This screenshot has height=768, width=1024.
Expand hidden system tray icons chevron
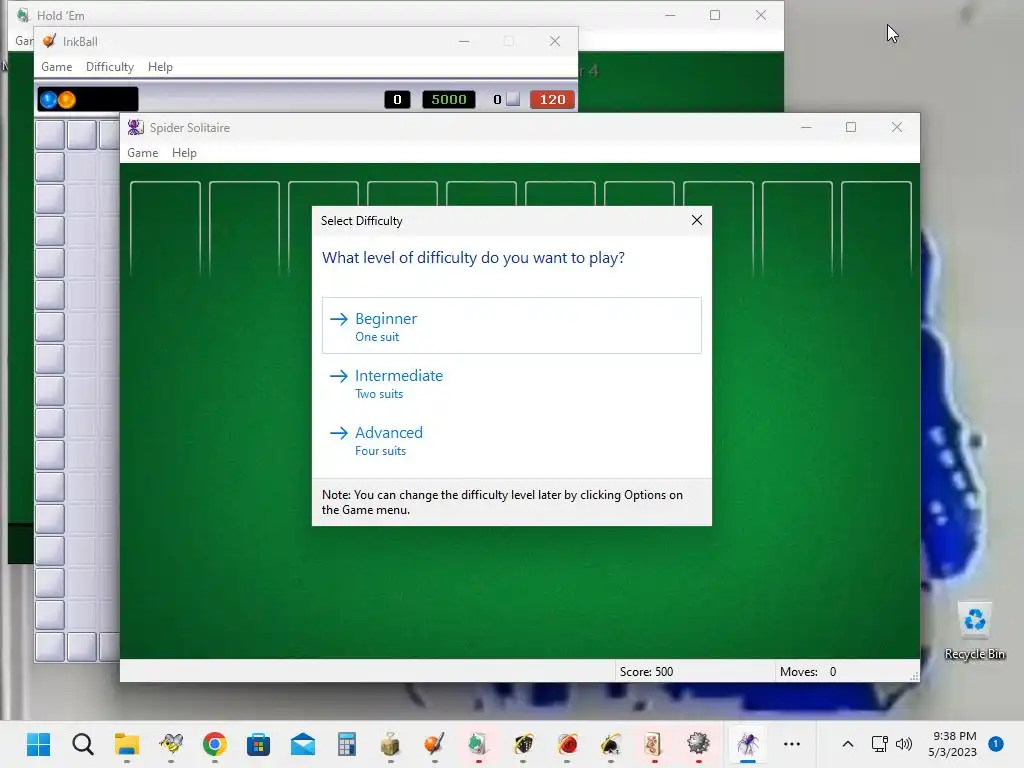pos(848,744)
